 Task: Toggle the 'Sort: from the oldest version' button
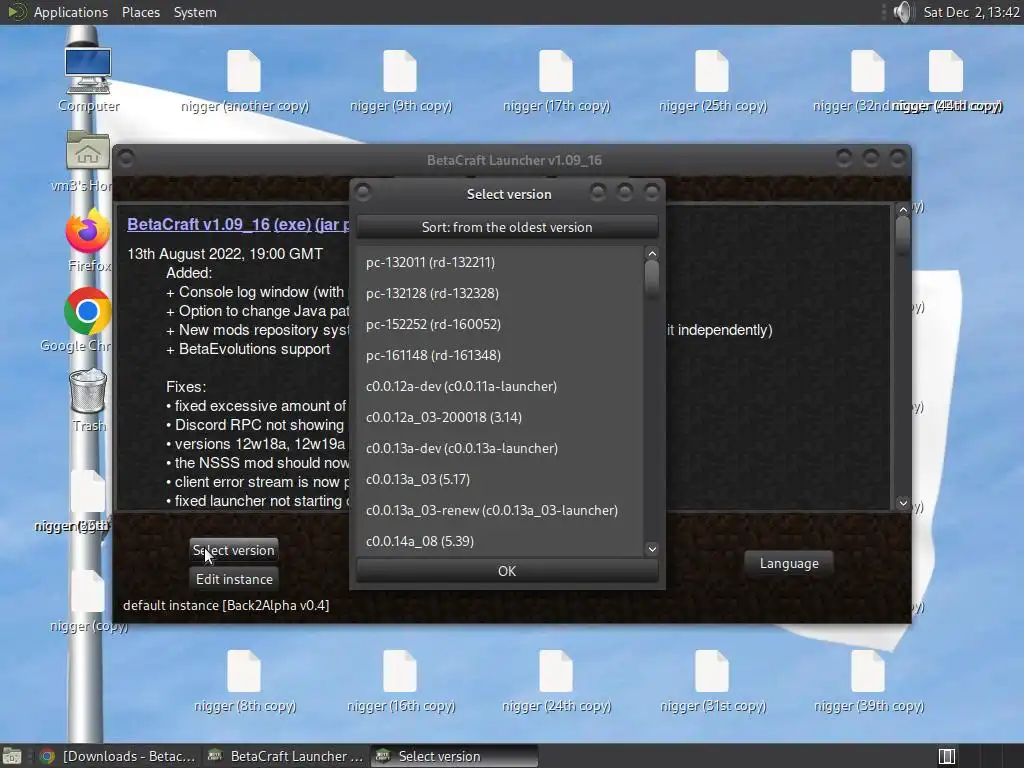pyautogui.click(x=507, y=227)
